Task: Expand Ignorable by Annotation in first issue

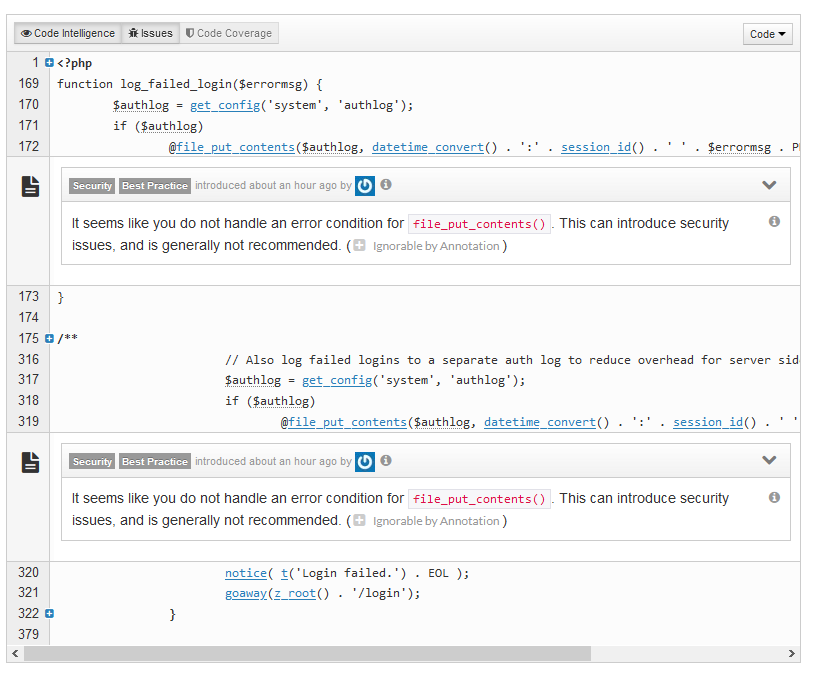Action: pyautogui.click(x=360, y=246)
